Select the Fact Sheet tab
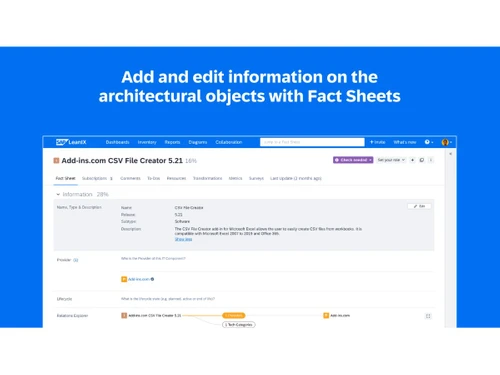 pyautogui.click(x=65, y=178)
